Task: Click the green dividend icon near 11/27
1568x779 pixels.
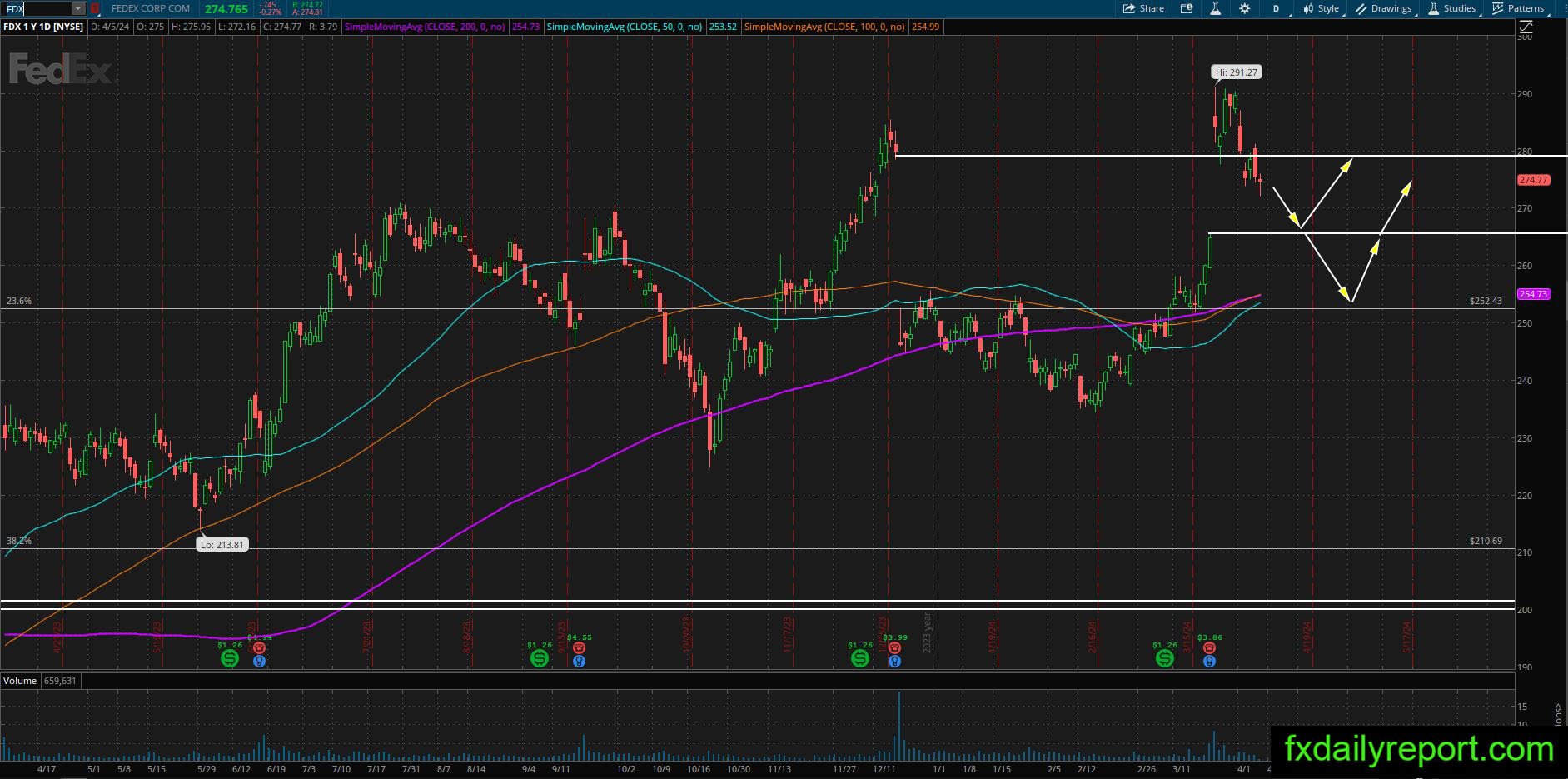Action: (860, 658)
